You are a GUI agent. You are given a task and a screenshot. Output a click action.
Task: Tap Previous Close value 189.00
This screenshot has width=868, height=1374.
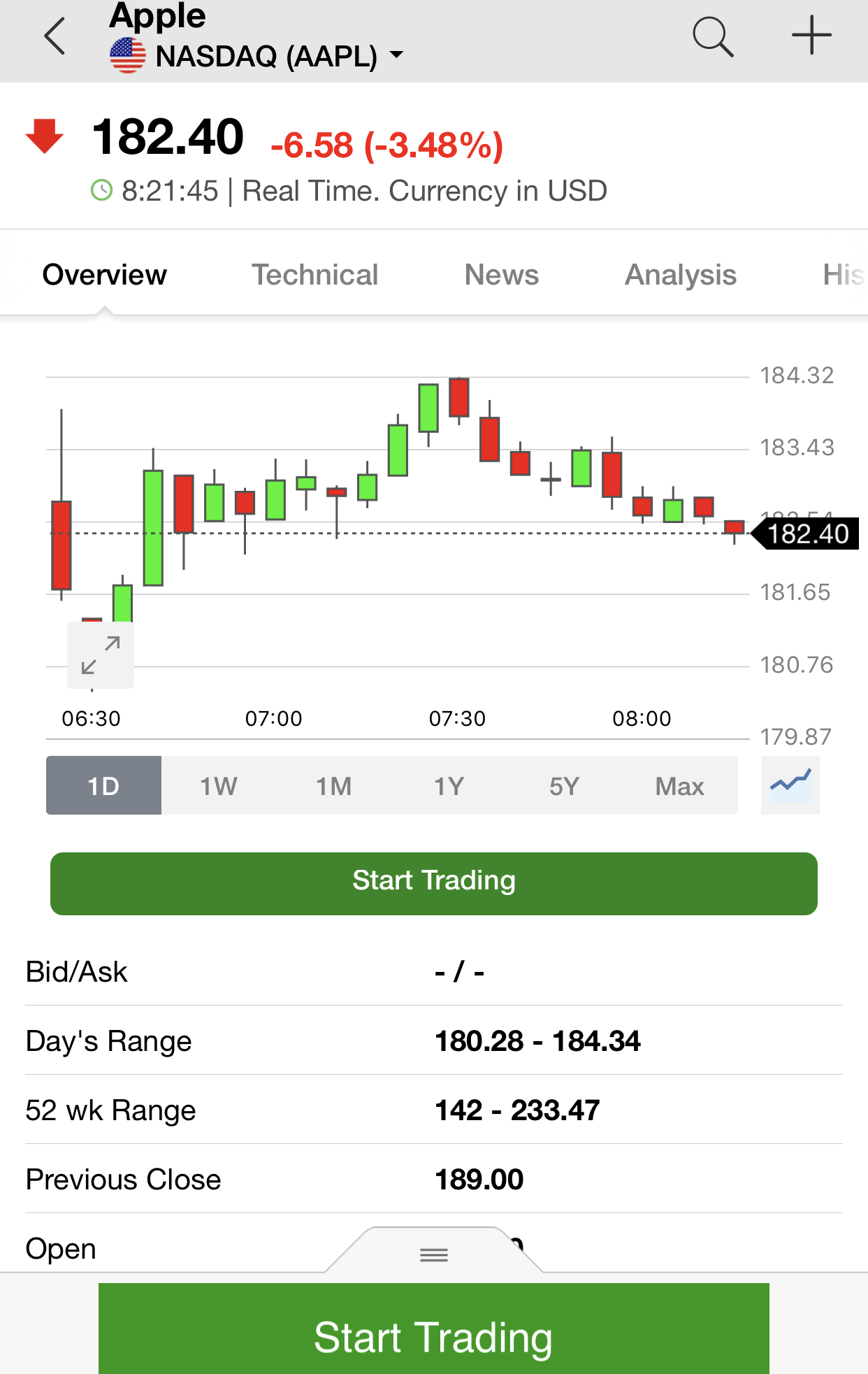click(x=479, y=1180)
